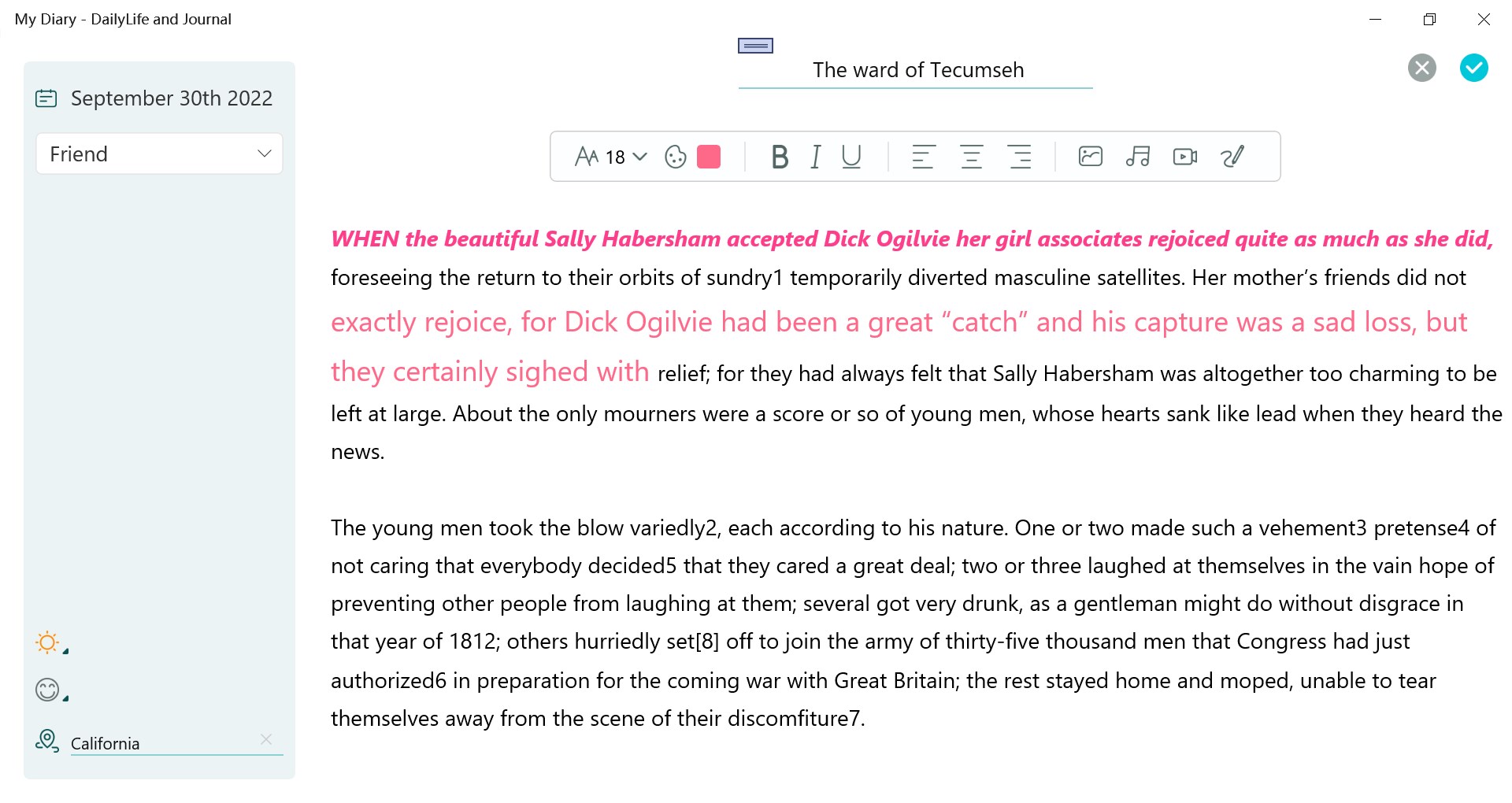Insert a video into the entry

pyautogui.click(x=1185, y=157)
